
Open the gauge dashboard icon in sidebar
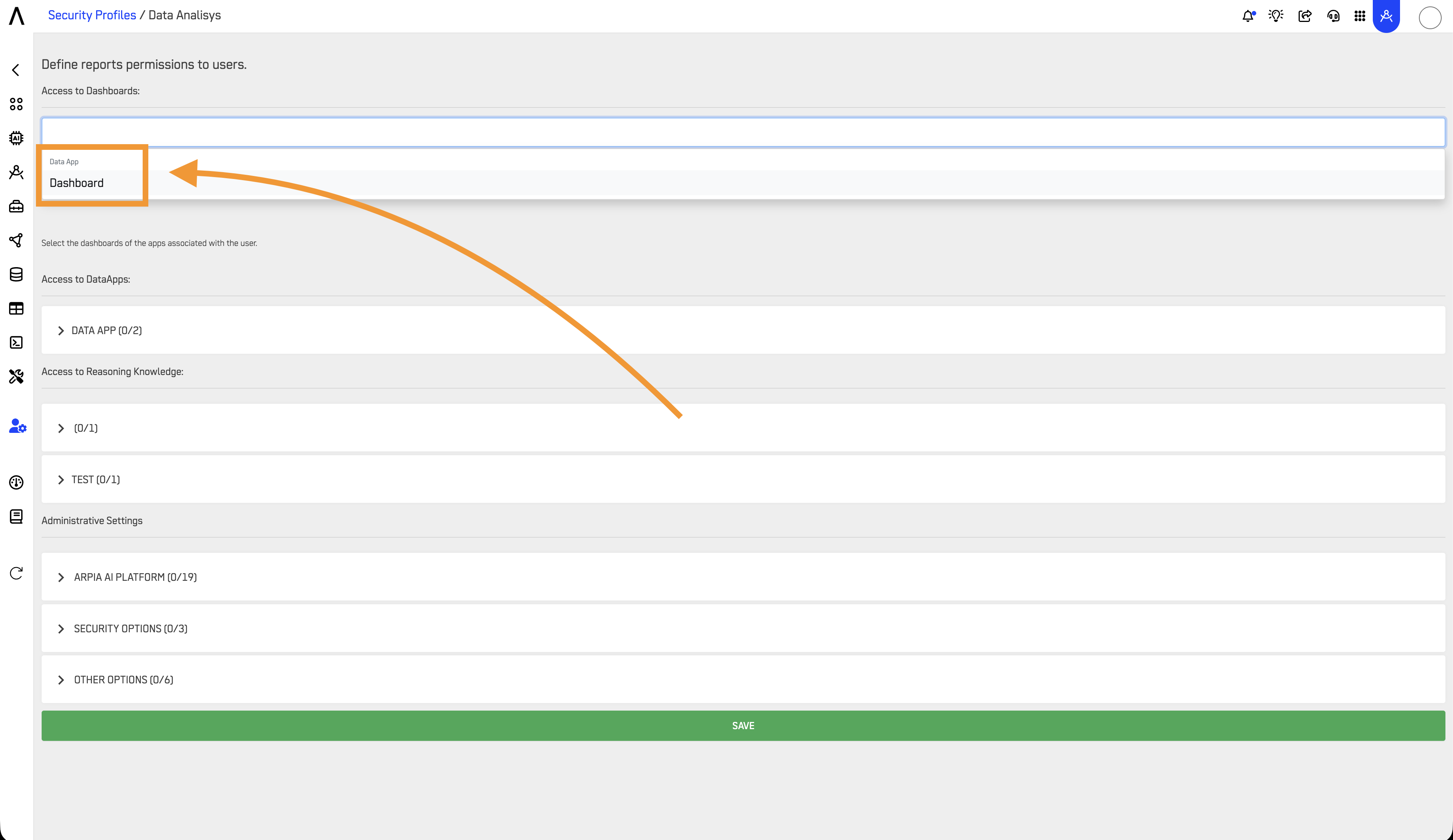pos(16,482)
